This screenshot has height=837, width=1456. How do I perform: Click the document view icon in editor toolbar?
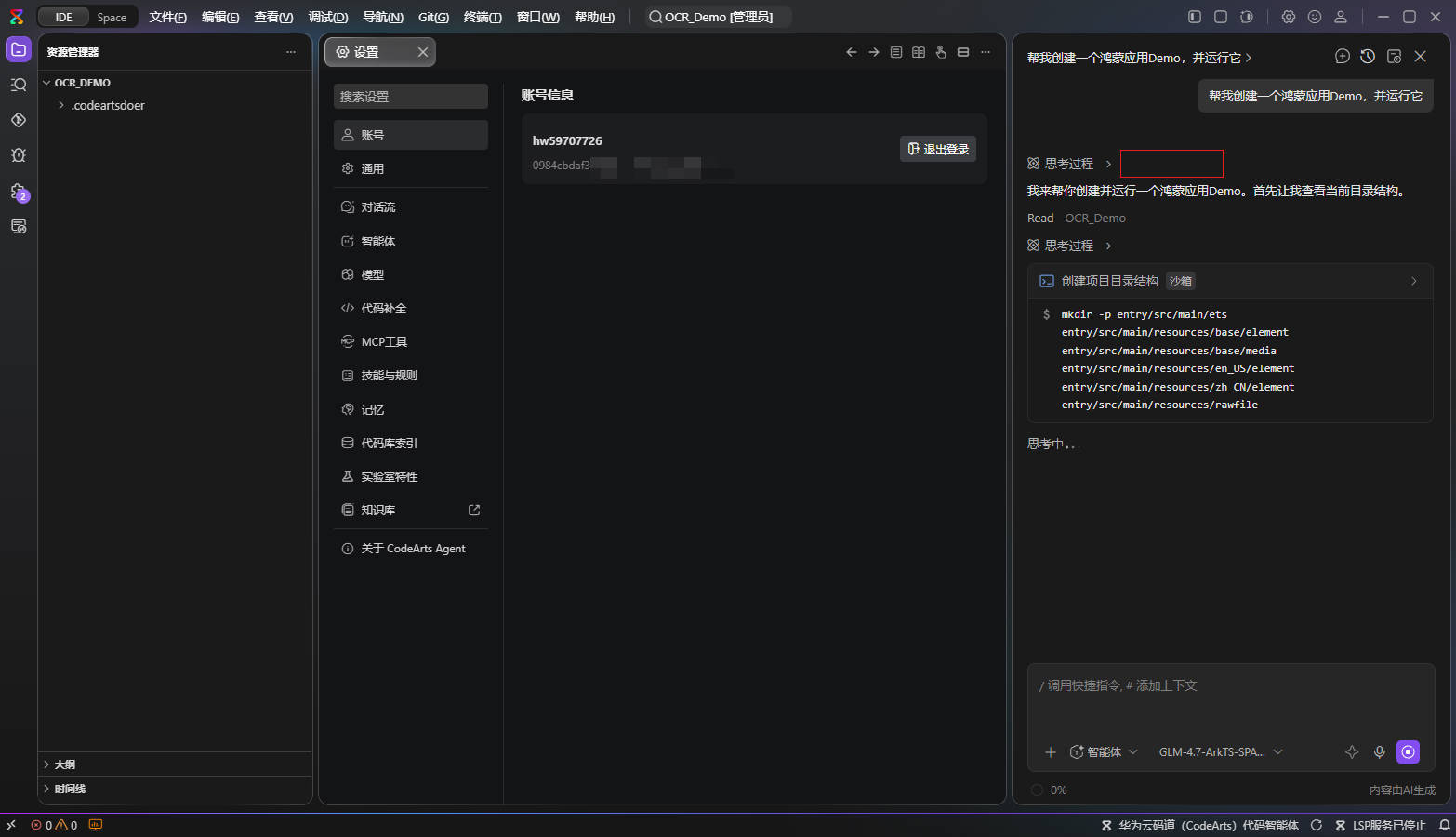point(896,52)
